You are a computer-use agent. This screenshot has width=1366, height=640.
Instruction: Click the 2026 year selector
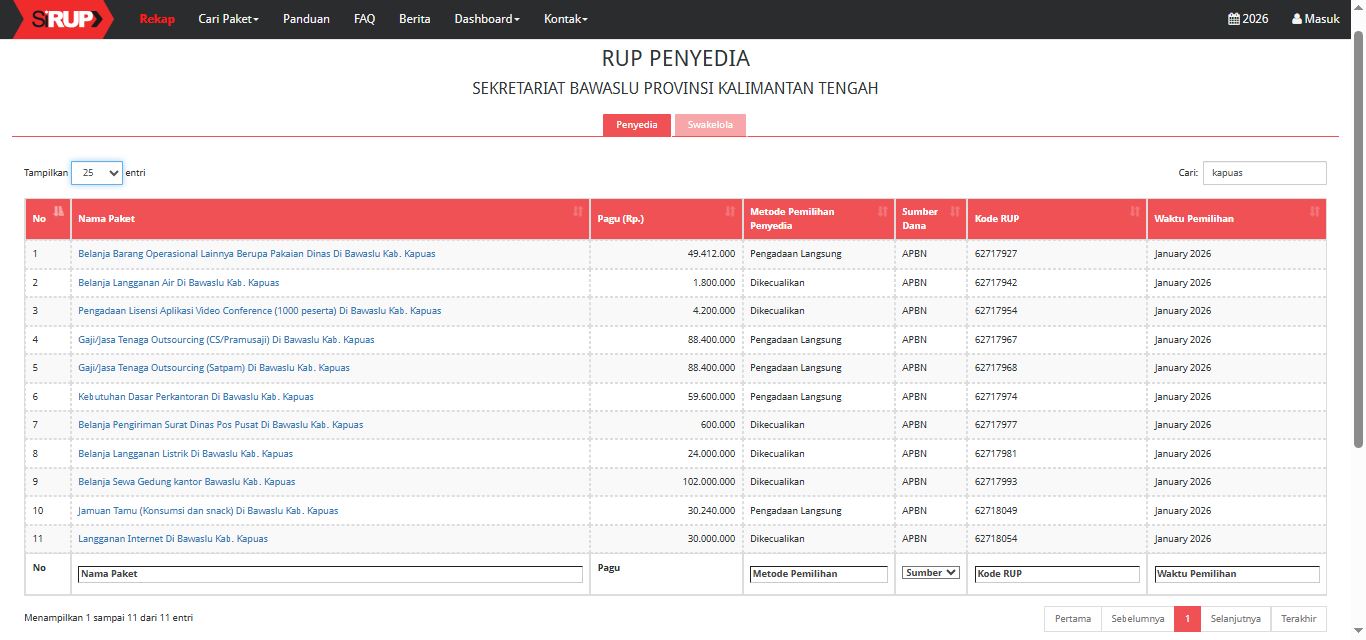coord(1248,19)
